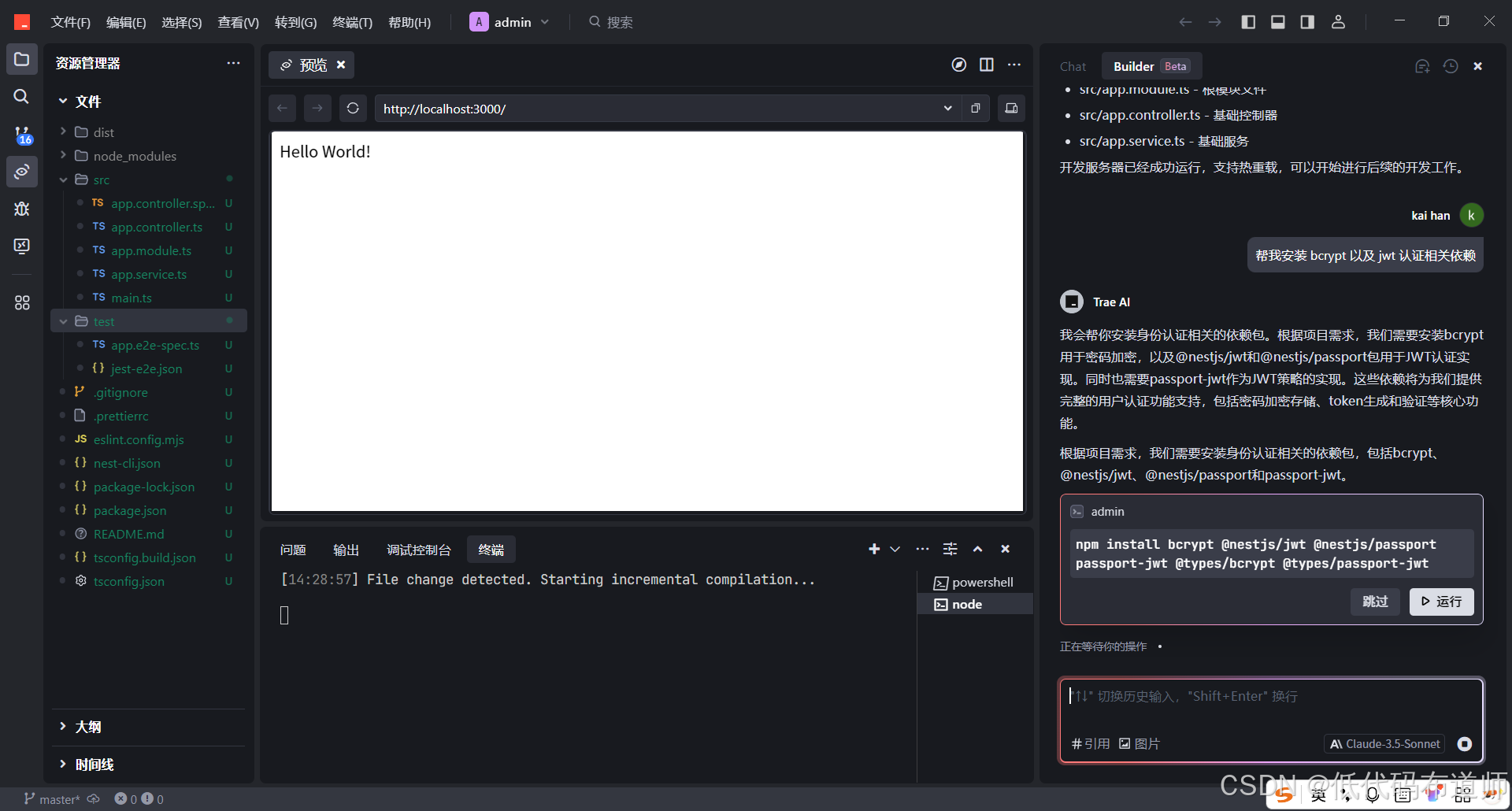Switch to the 问题 panel tab
Viewport: 1512px width, 811px height.
pos(293,550)
